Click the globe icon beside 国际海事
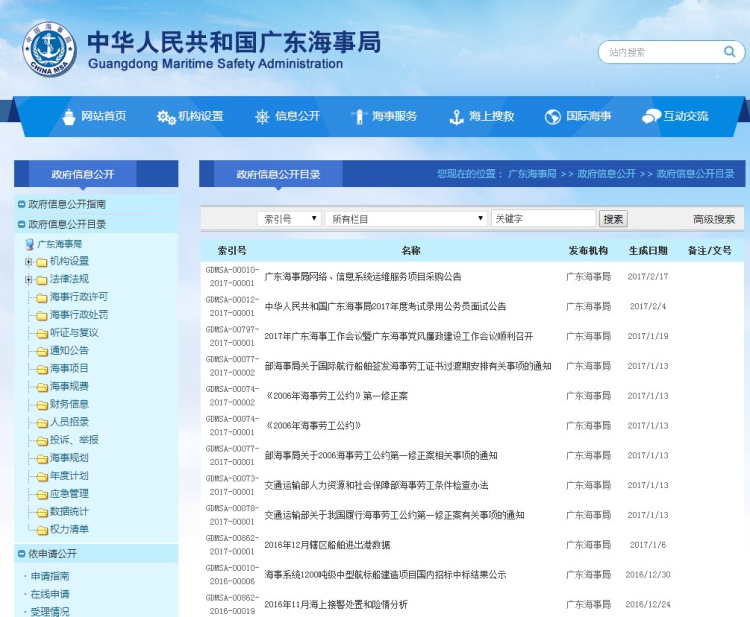Viewport: 750px width, 617px height. click(x=553, y=117)
